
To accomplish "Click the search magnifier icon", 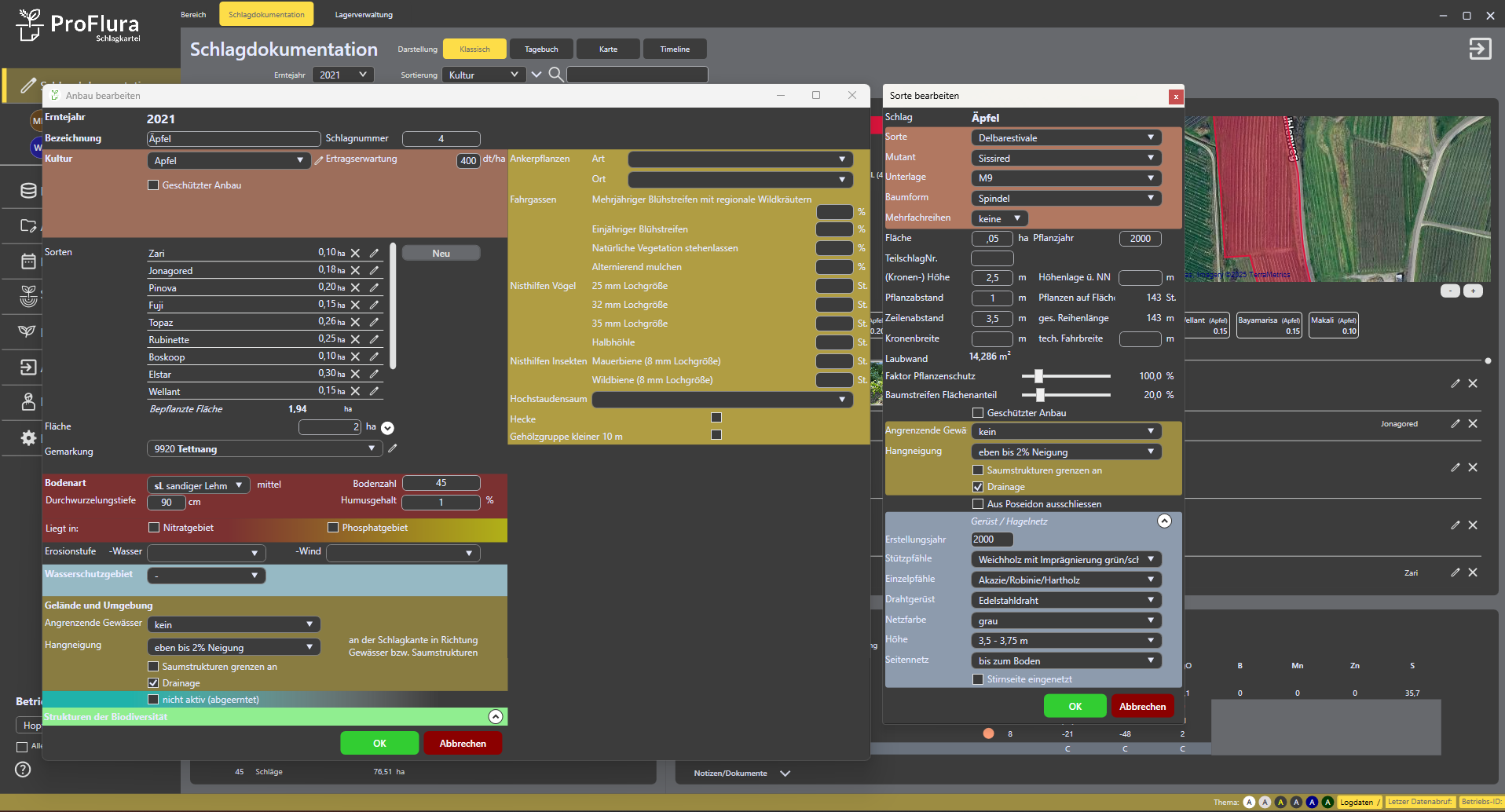I will (x=555, y=75).
